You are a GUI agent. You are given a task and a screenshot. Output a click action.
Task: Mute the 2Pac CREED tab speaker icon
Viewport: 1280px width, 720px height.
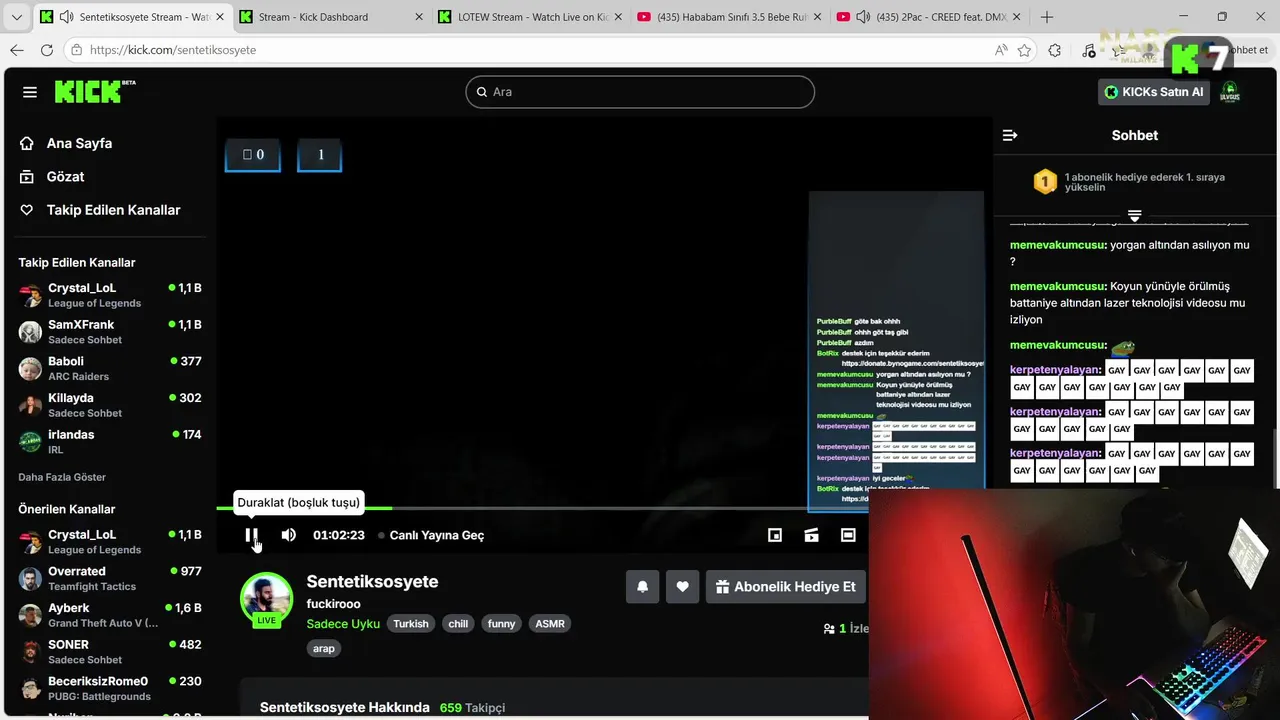[x=863, y=17]
